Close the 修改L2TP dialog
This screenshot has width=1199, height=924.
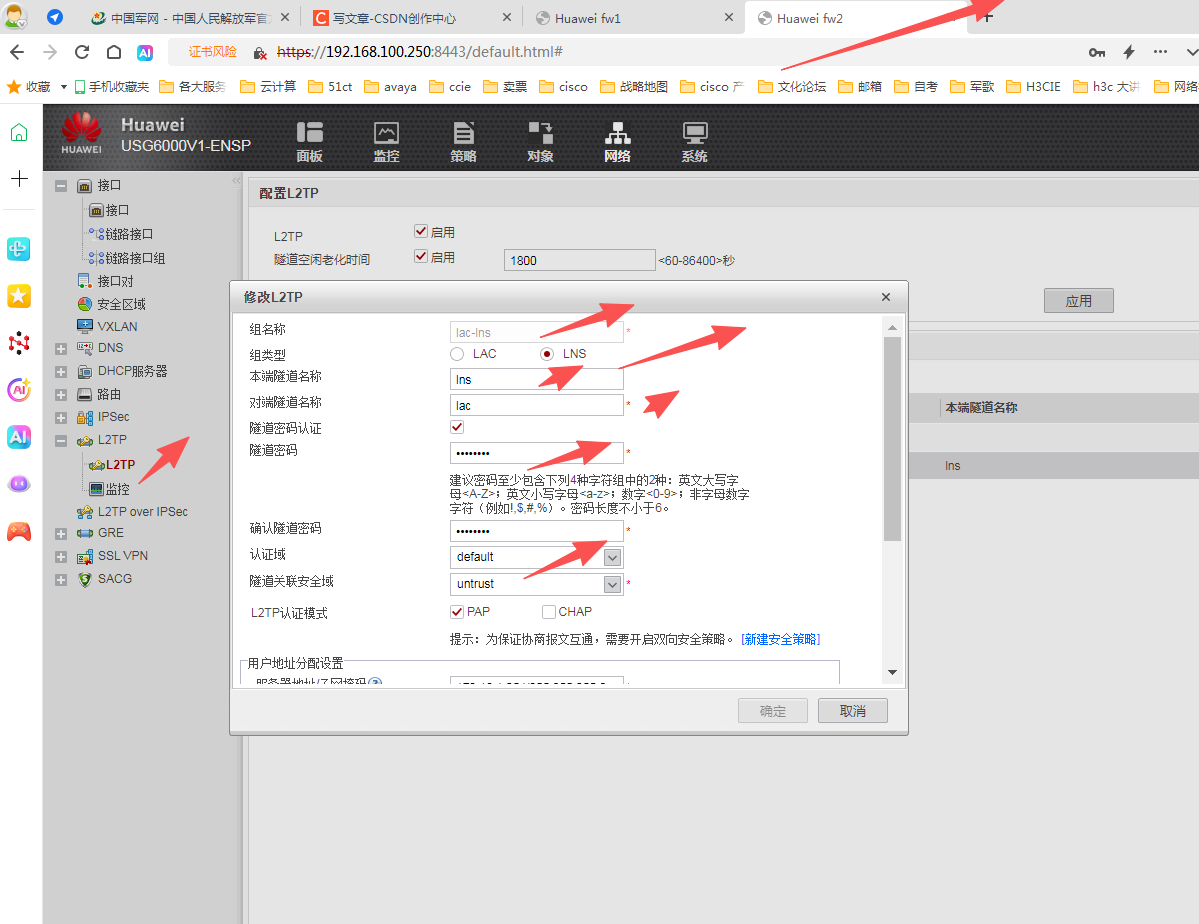click(x=885, y=297)
